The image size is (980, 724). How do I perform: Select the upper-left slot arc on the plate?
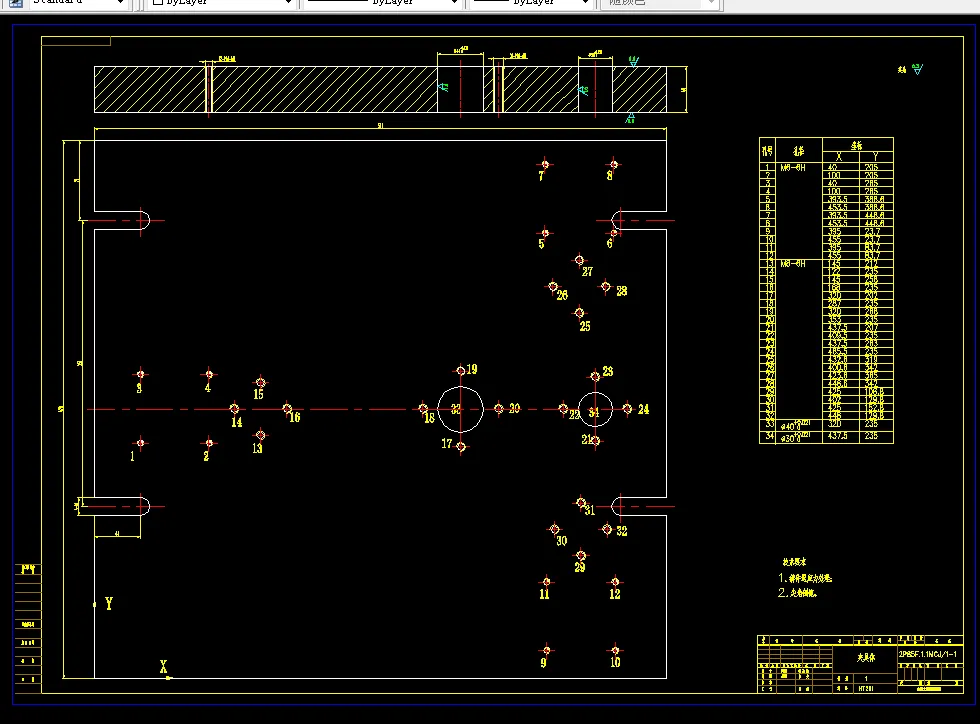[146, 221]
